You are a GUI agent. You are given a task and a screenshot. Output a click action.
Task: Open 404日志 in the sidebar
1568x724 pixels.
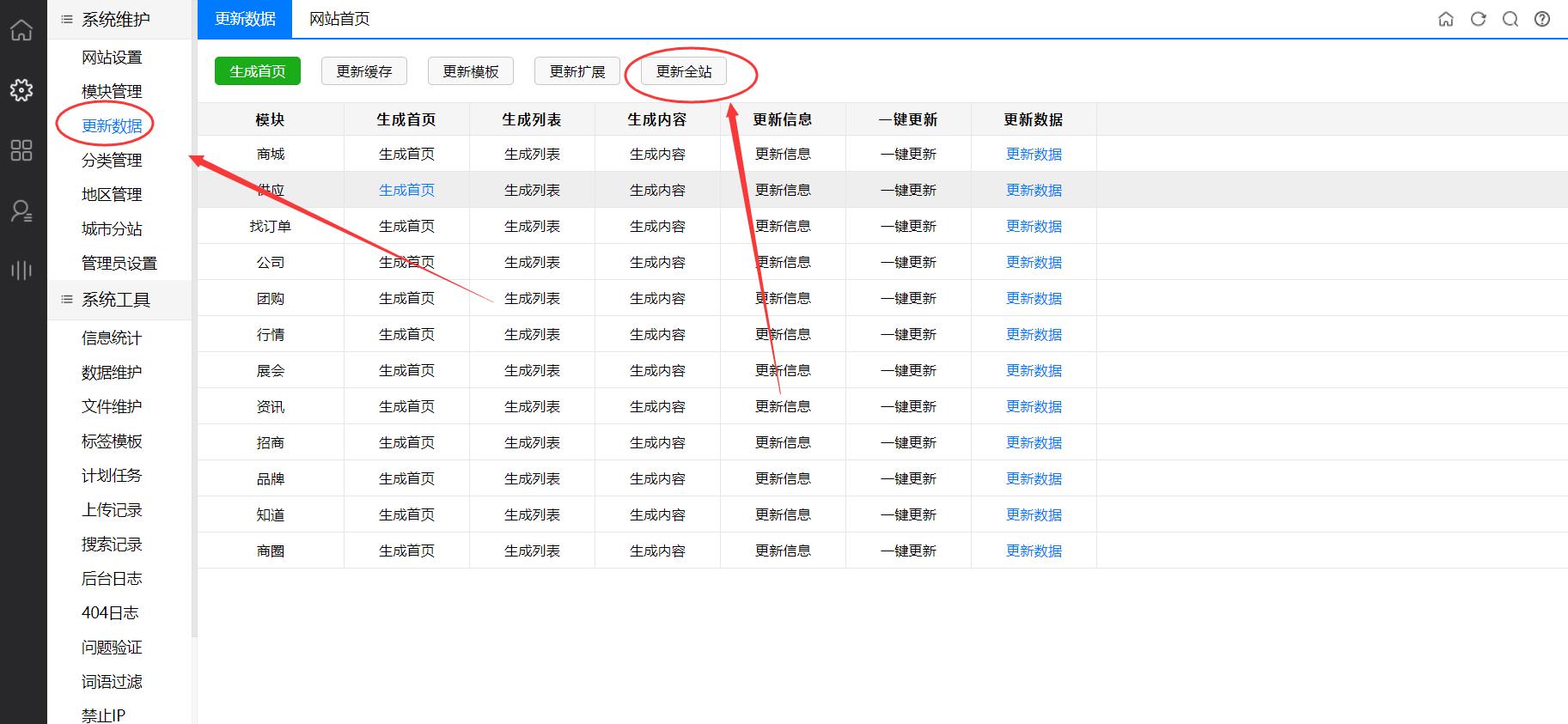tap(110, 613)
